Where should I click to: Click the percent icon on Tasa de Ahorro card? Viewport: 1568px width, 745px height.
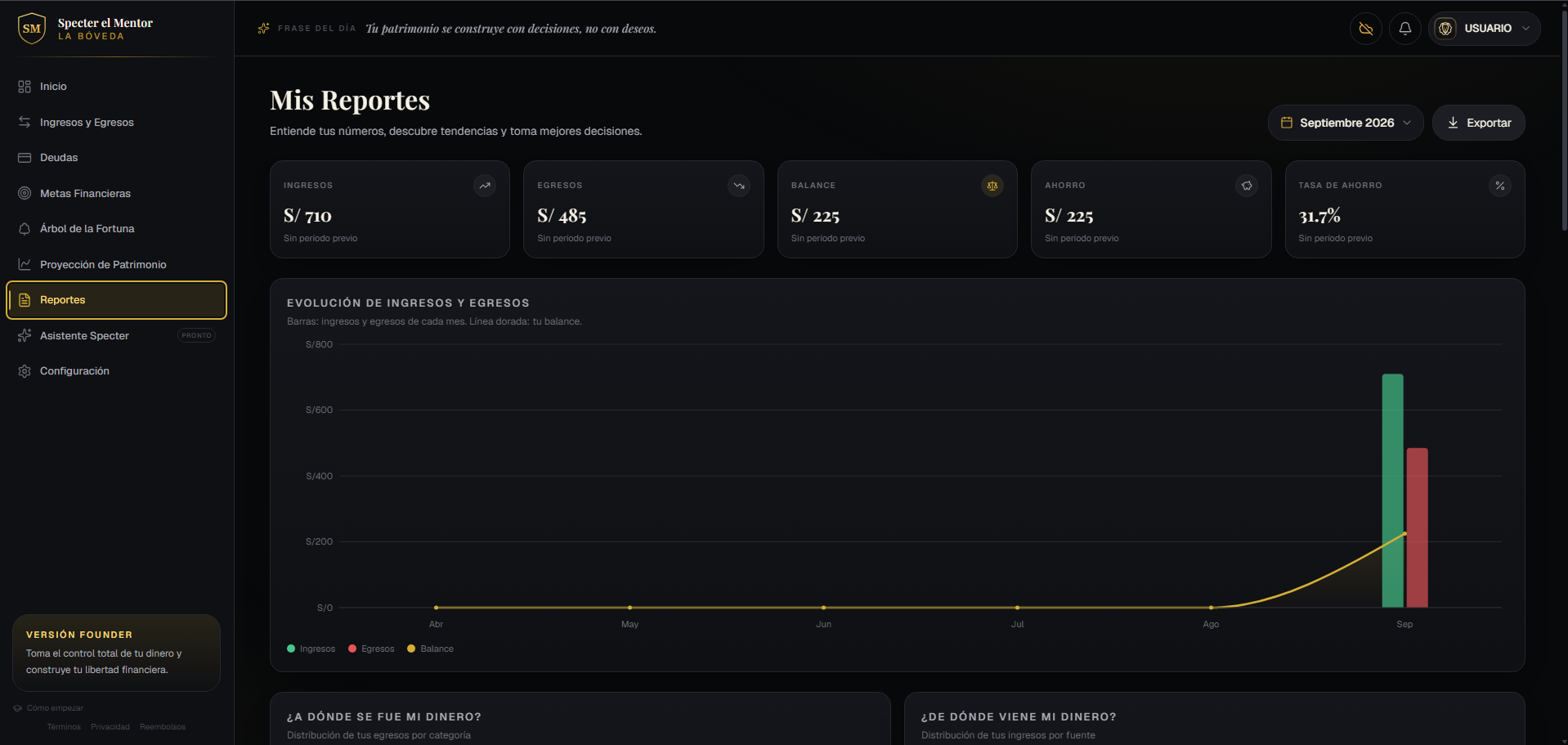pos(1500,186)
